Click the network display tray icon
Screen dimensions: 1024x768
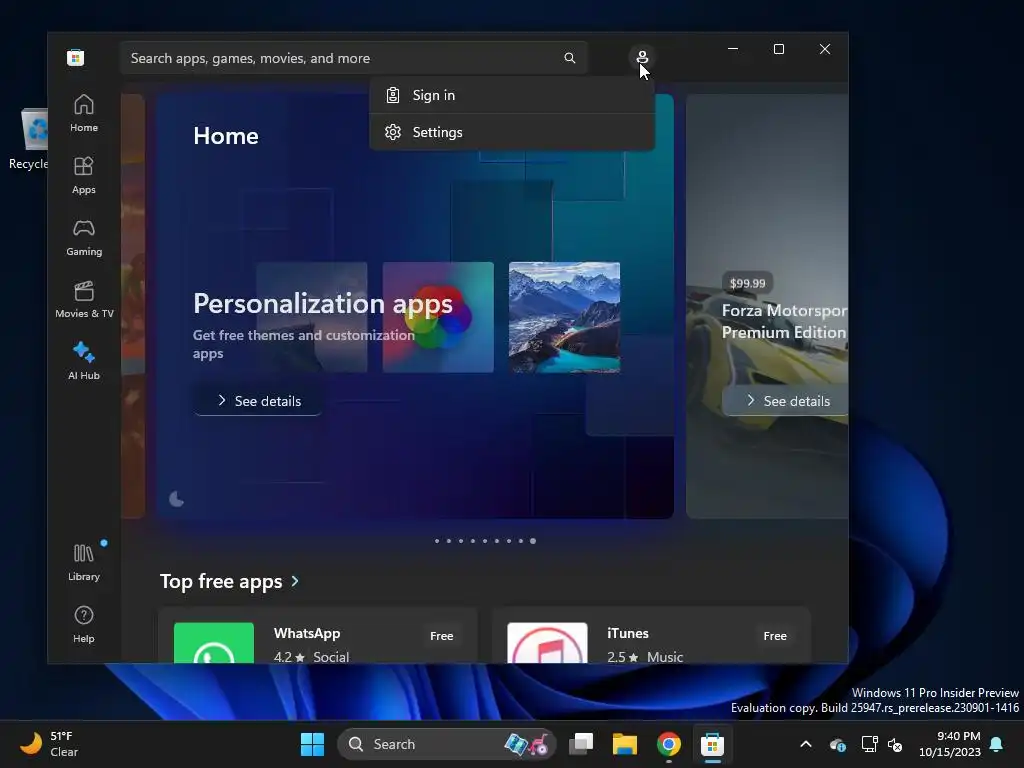pyautogui.click(x=869, y=744)
